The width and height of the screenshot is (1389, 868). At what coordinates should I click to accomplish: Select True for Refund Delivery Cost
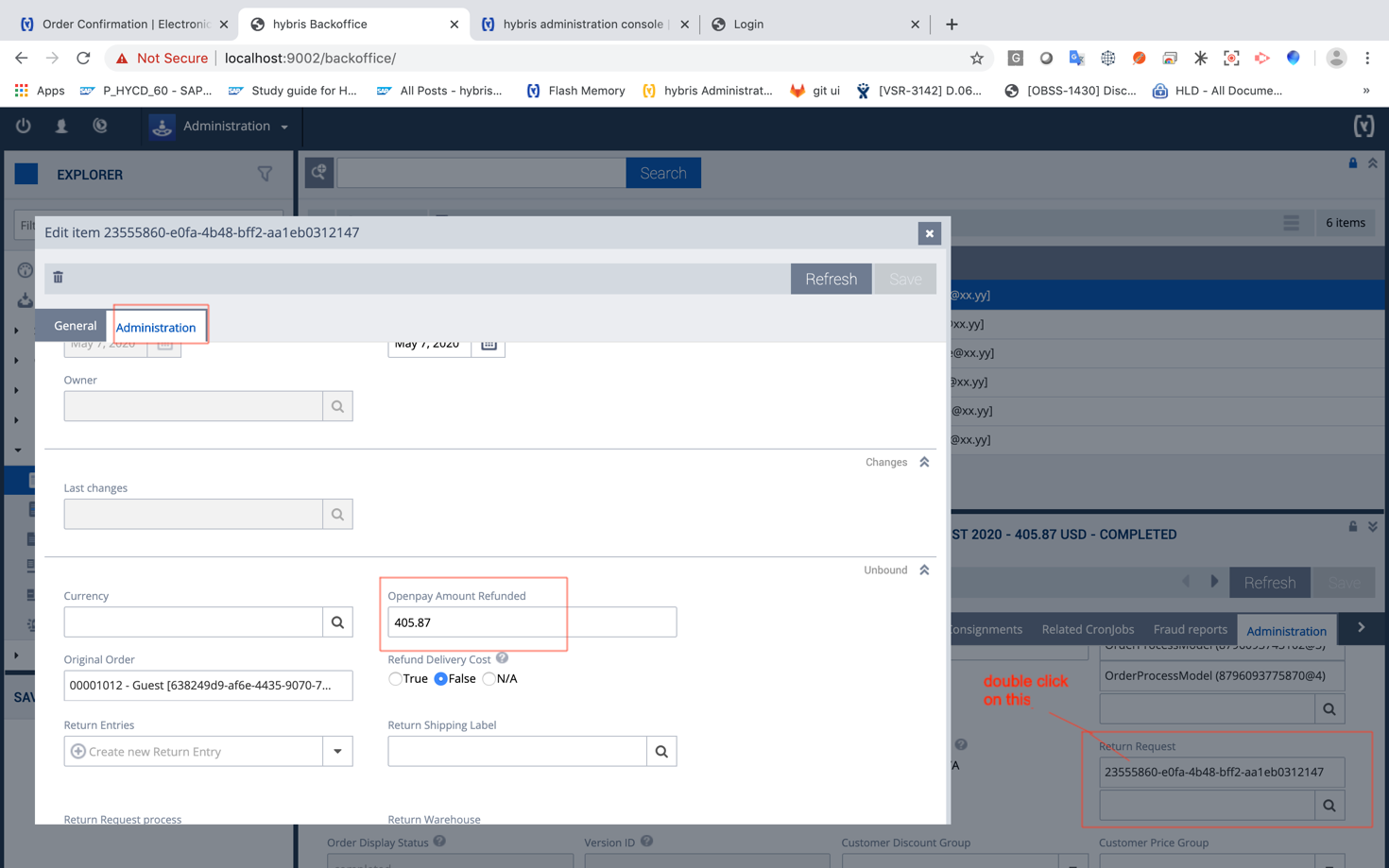click(x=396, y=679)
